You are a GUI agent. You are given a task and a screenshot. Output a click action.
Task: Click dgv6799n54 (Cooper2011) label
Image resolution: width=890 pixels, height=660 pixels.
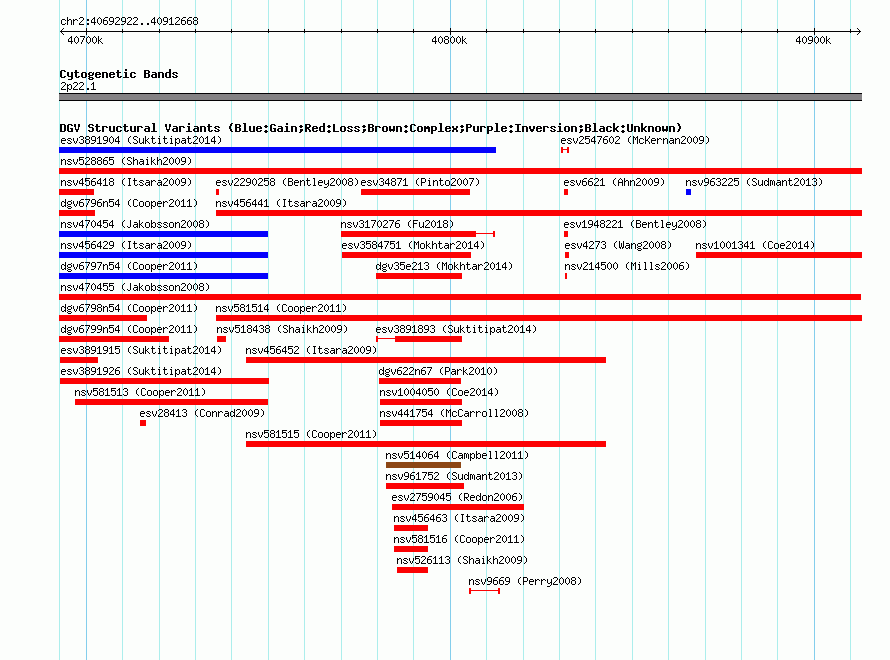[129, 329]
